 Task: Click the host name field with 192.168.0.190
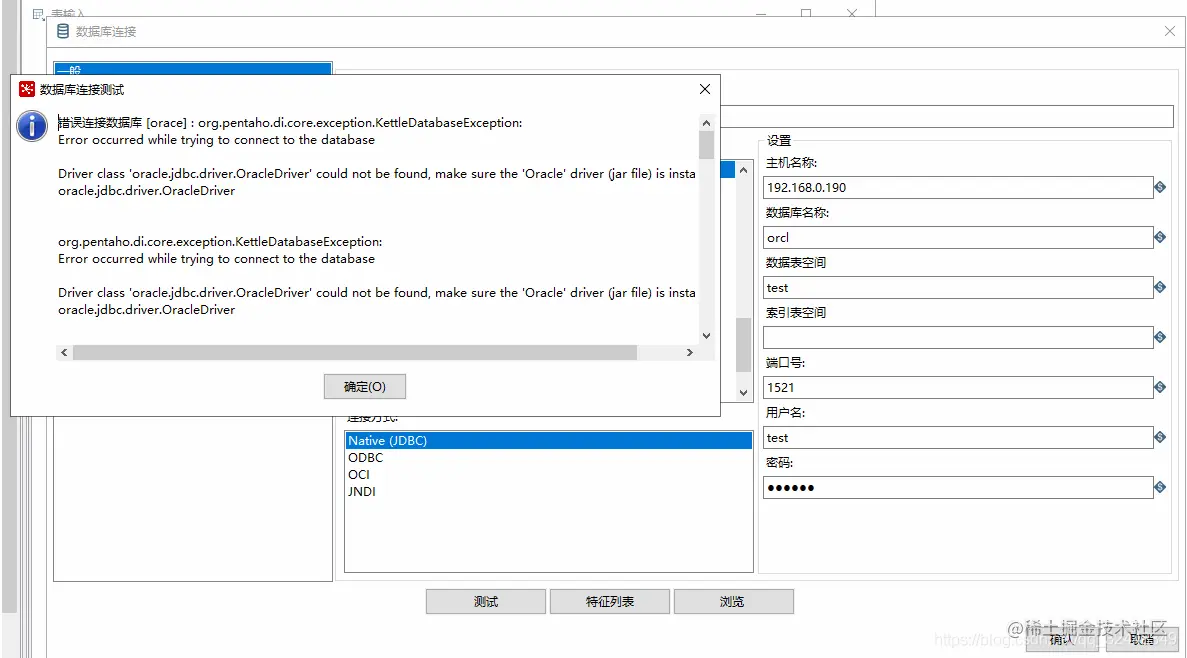point(958,187)
